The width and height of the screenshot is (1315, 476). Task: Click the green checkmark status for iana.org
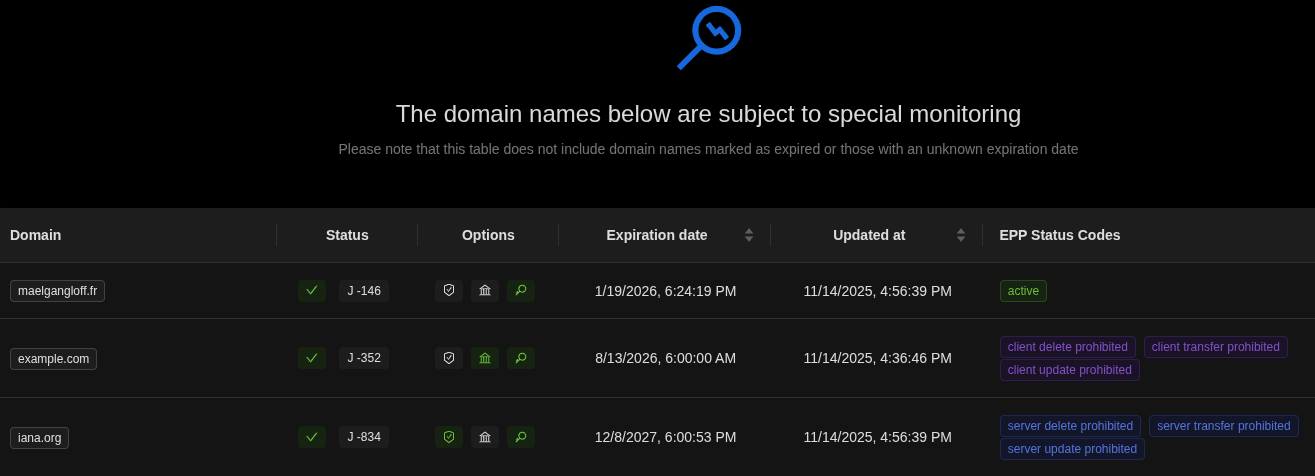(312, 437)
